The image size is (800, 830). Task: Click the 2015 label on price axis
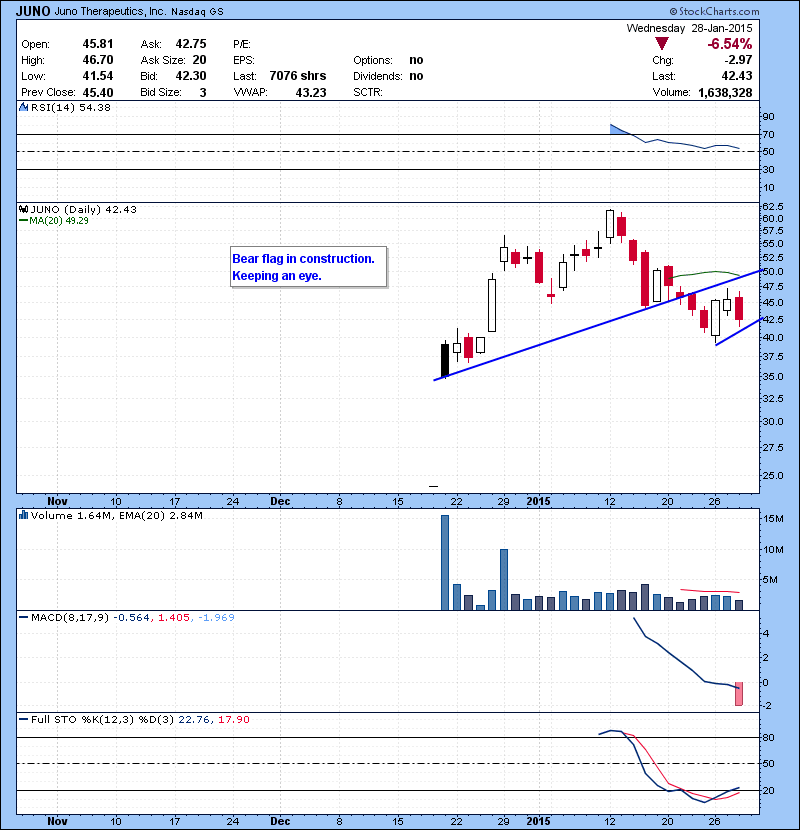(x=538, y=501)
